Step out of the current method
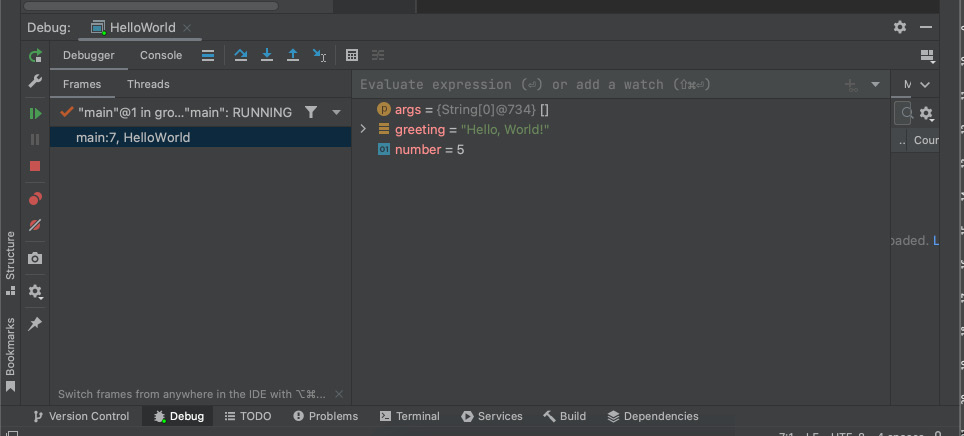This screenshot has height=436, width=964. (x=293, y=55)
